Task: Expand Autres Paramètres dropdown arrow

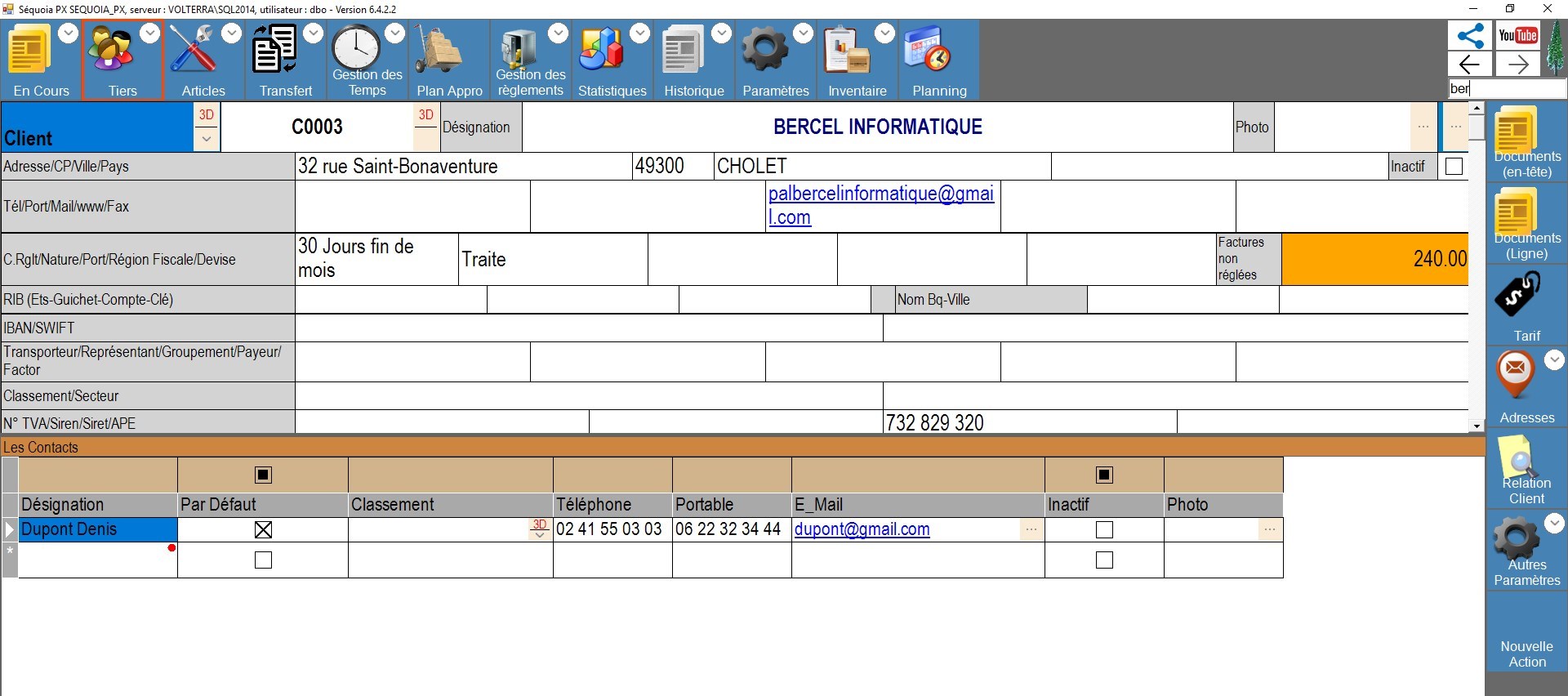Action: pos(1554,523)
